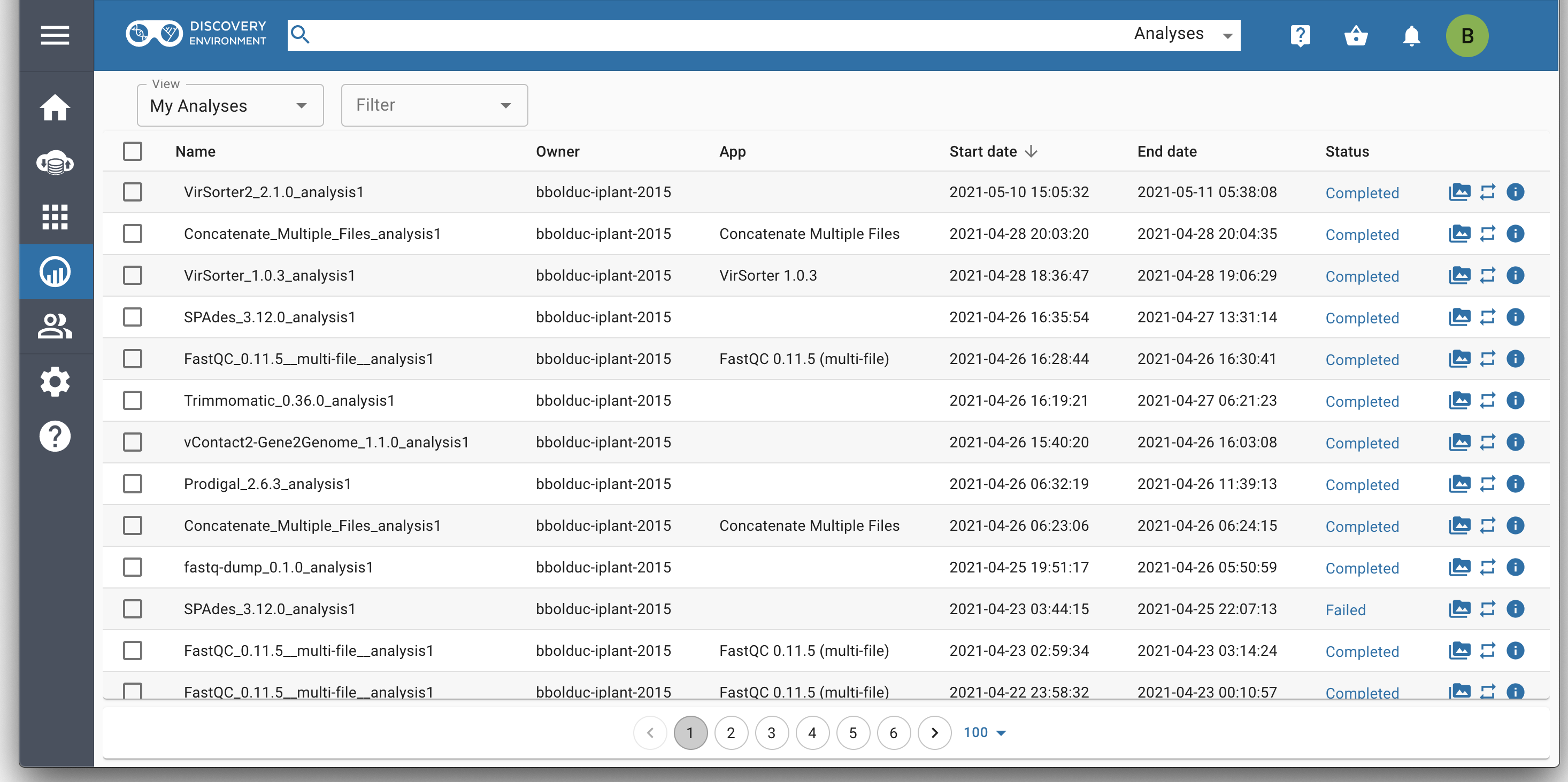The width and height of the screenshot is (1568, 782).
Task: Open output folder for VirSorter2_2.1.0_analysis1
Action: (1459, 192)
